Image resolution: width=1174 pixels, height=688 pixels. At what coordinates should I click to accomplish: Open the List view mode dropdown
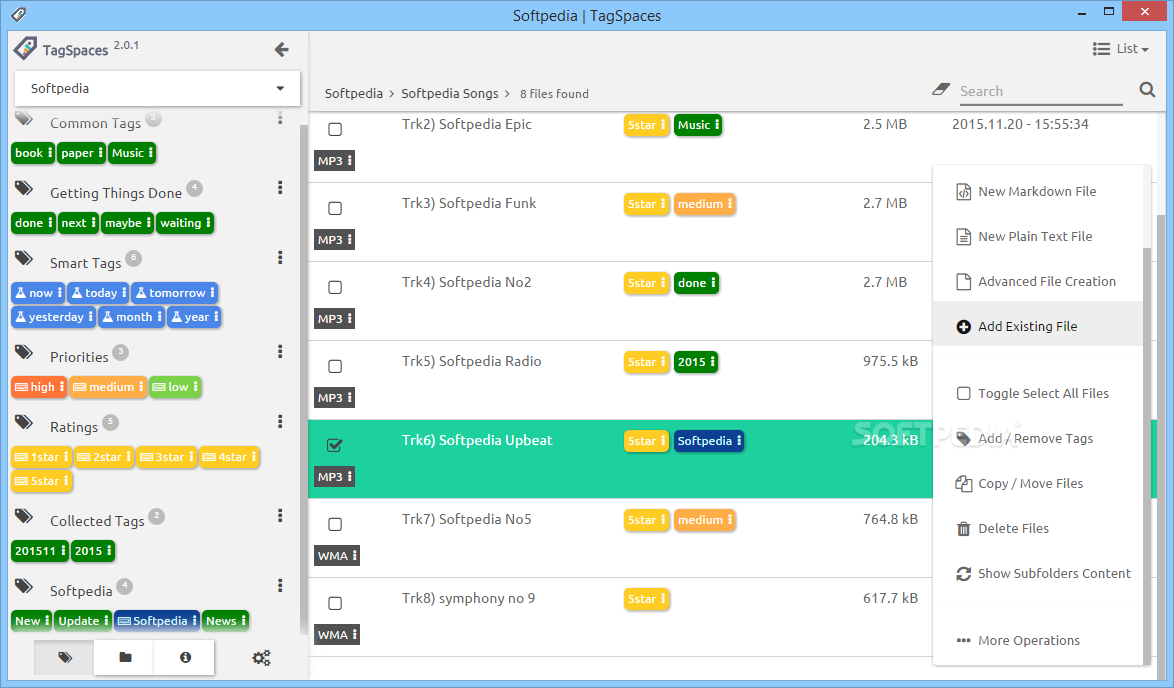click(x=1120, y=49)
